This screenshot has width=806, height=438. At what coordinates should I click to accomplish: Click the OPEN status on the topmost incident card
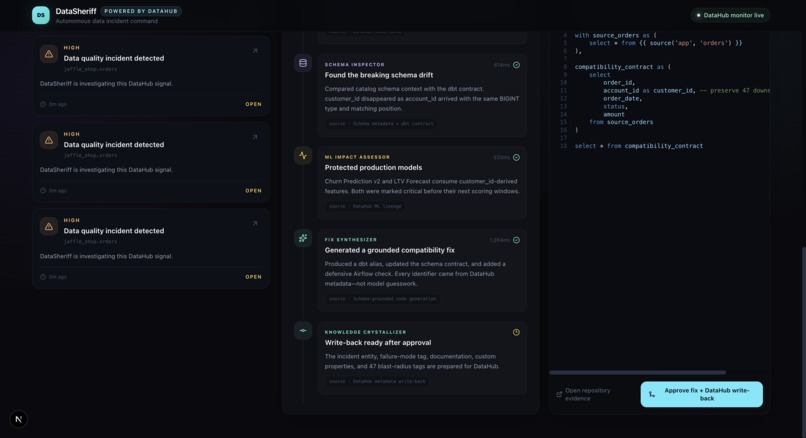pyautogui.click(x=253, y=104)
